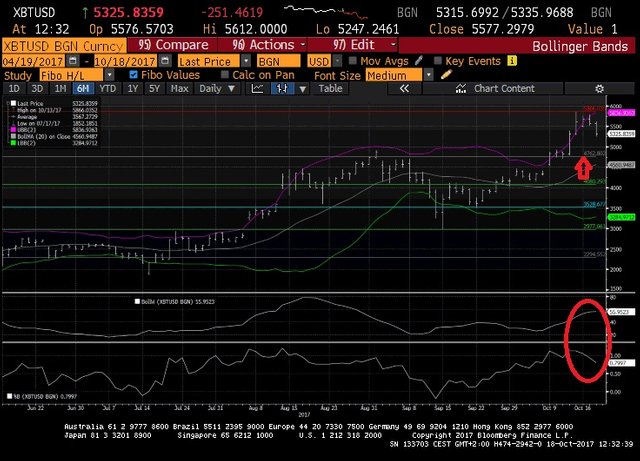Enable Calc on Pan checkbox
The width and height of the screenshot is (640, 461).
click(224, 75)
